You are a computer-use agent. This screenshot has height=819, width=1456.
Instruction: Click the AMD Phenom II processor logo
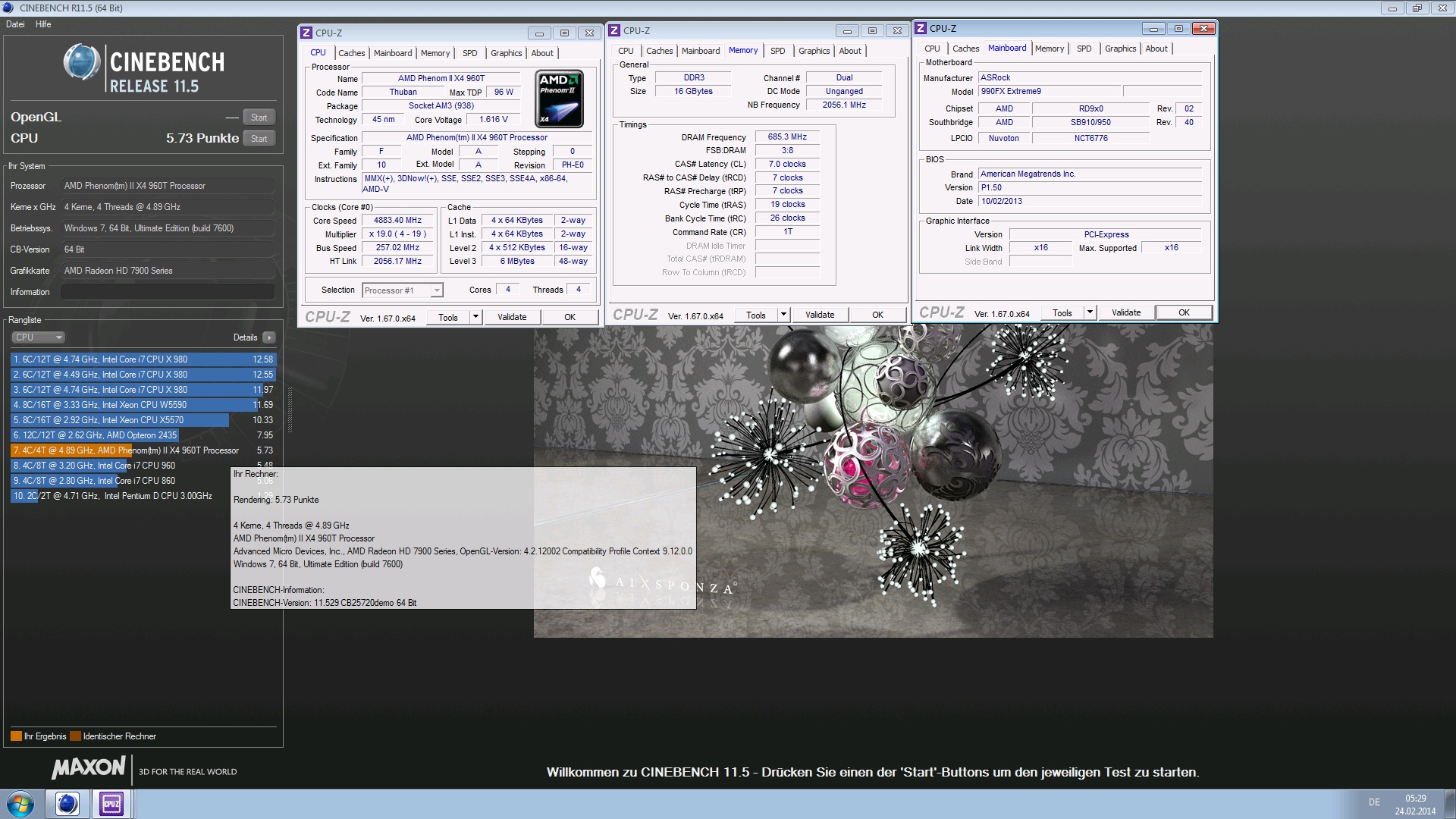(x=559, y=99)
